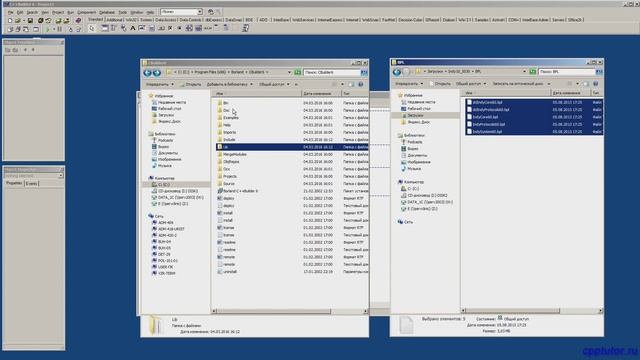The image size is (640, 360).
Task: Click the New file icon in C++Builder toolbar
Action: [x=10, y=20]
